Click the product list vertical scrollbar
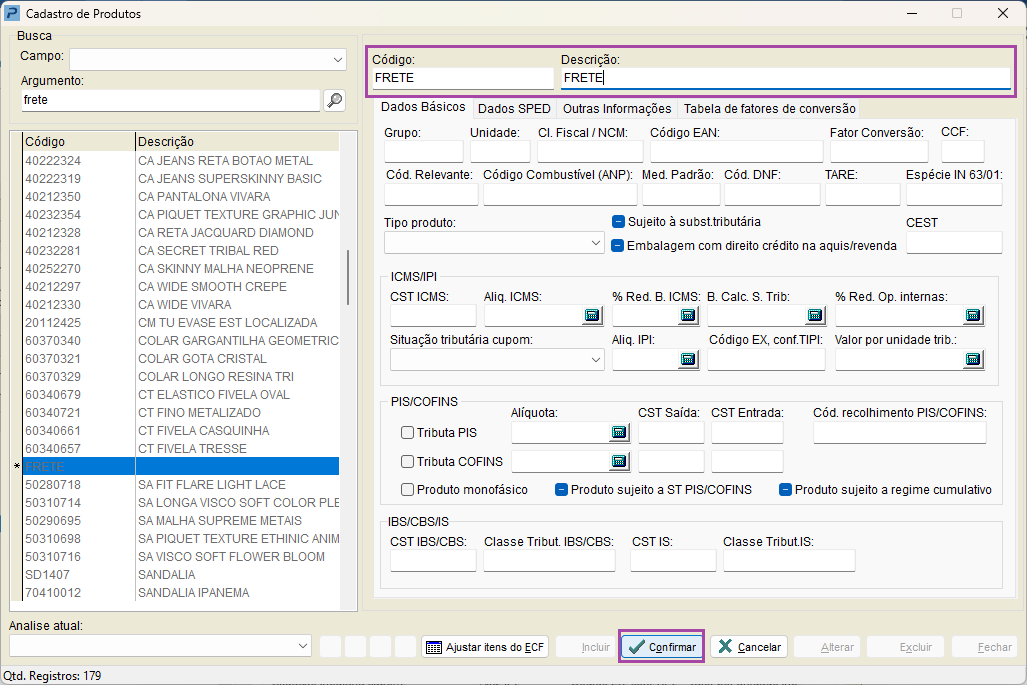 (x=348, y=277)
